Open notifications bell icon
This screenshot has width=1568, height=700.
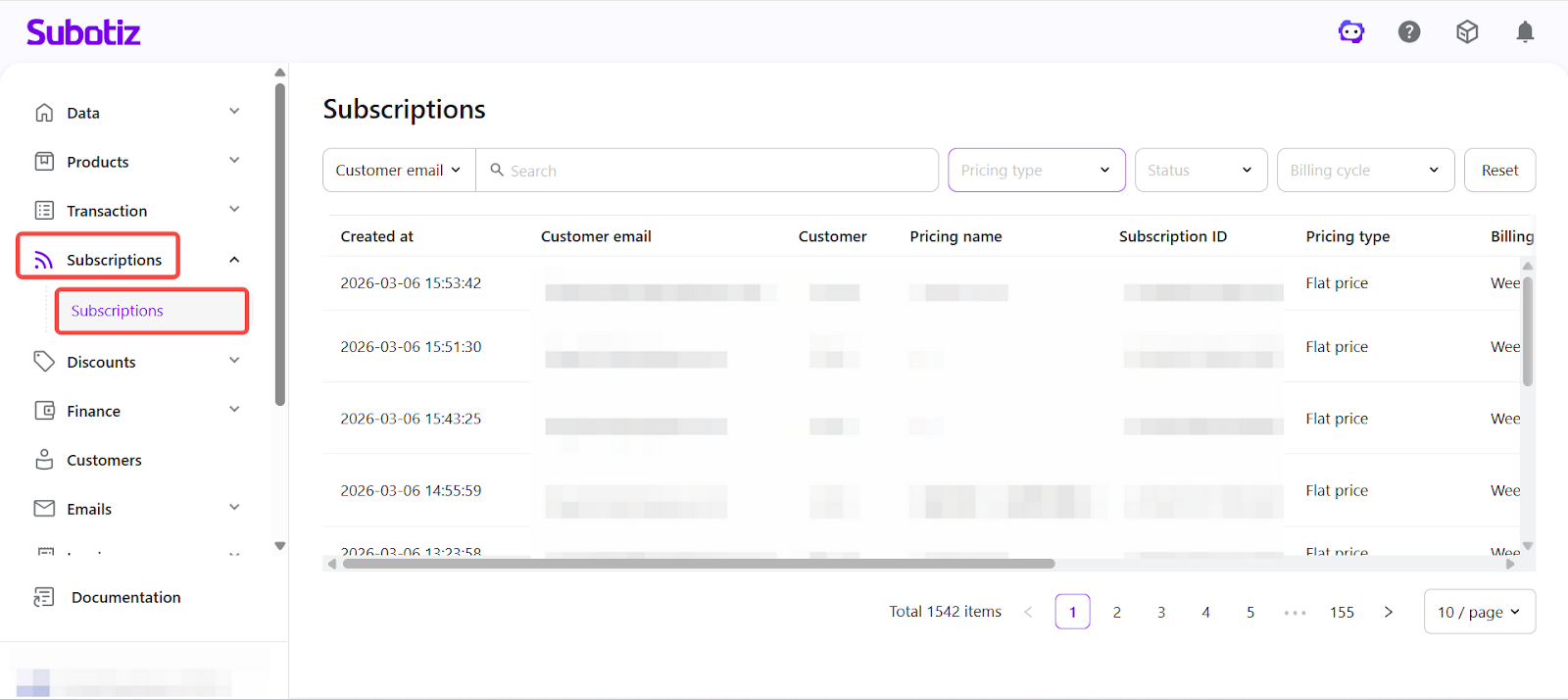pos(1525,32)
